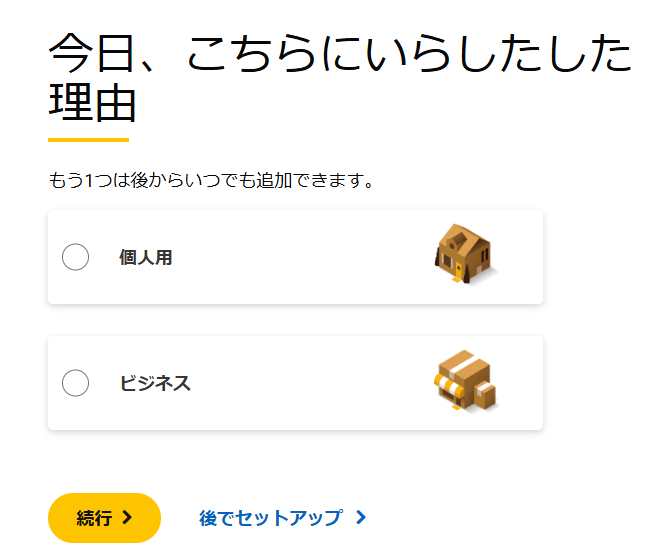Click the もう1つは後からいつでも追加できます subtitle
The height and width of the screenshot is (552, 656).
(211, 181)
